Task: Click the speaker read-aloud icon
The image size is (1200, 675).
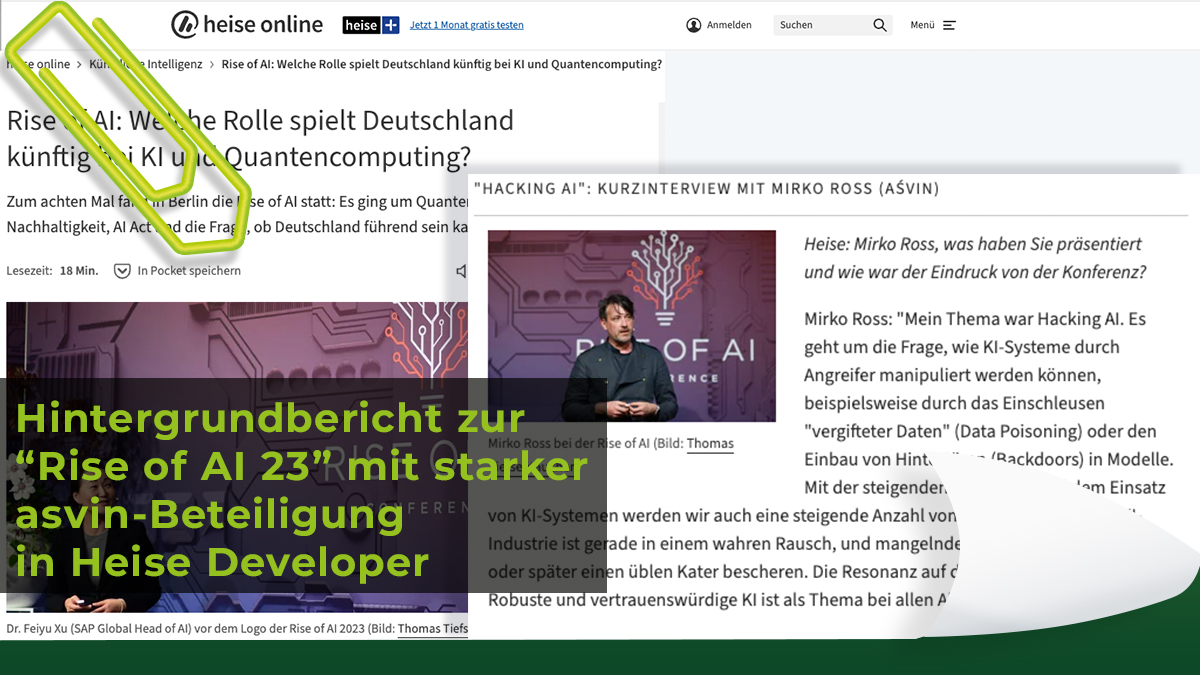Action: (x=461, y=271)
